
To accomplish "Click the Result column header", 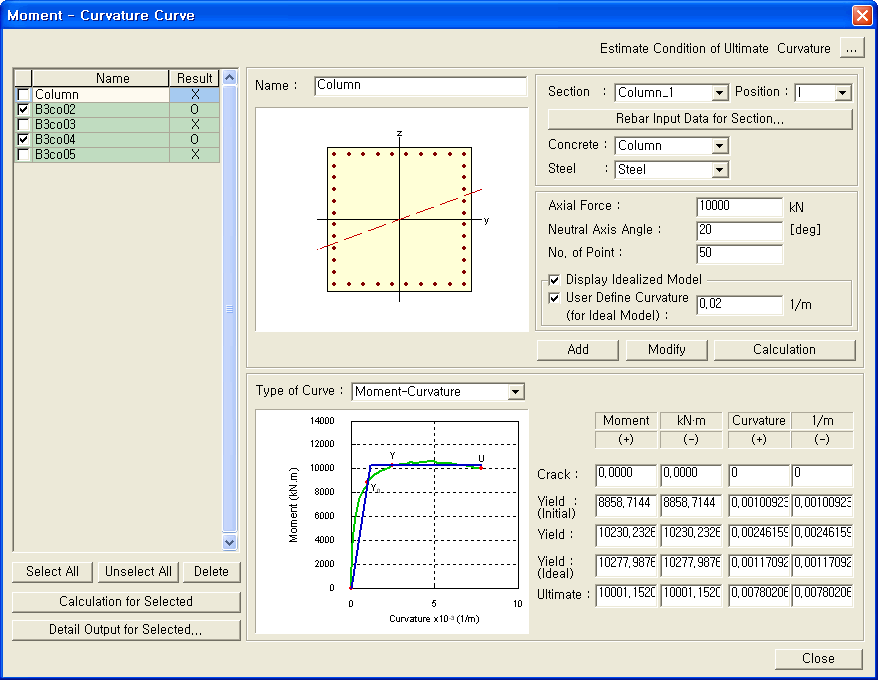I will pyautogui.click(x=194, y=78).
